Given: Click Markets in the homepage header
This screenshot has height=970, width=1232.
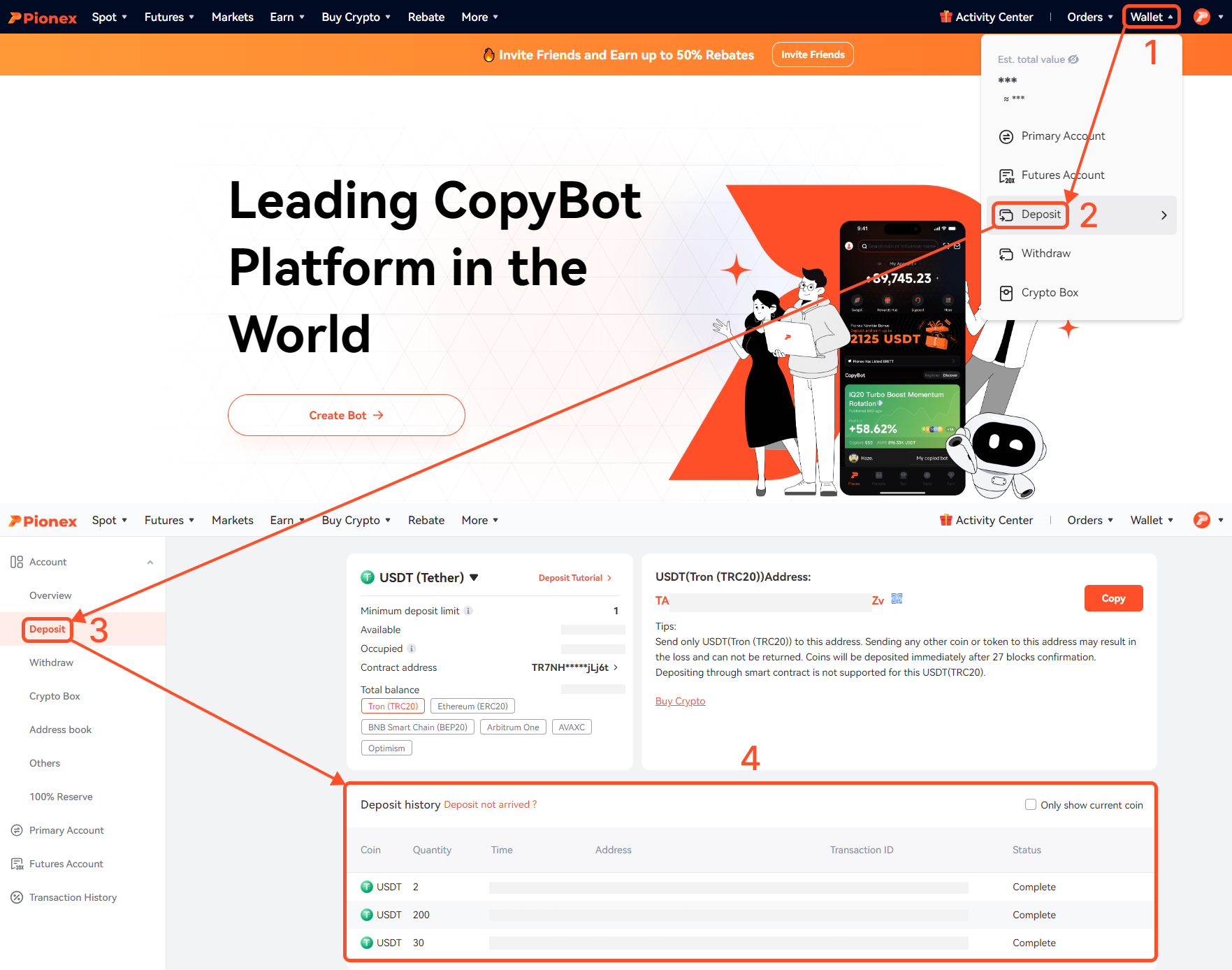Looking at the screenshot, I should [233, 17].
